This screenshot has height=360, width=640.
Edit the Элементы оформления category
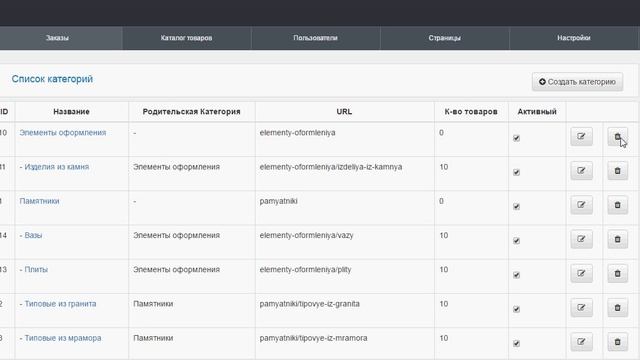pos(581,137)
